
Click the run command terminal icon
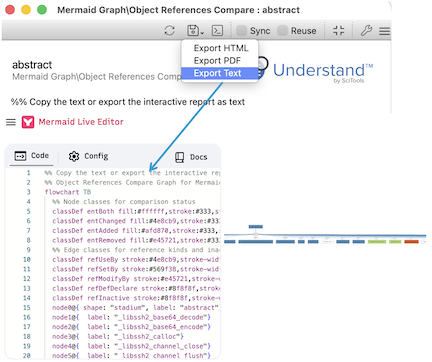(217, 31)
